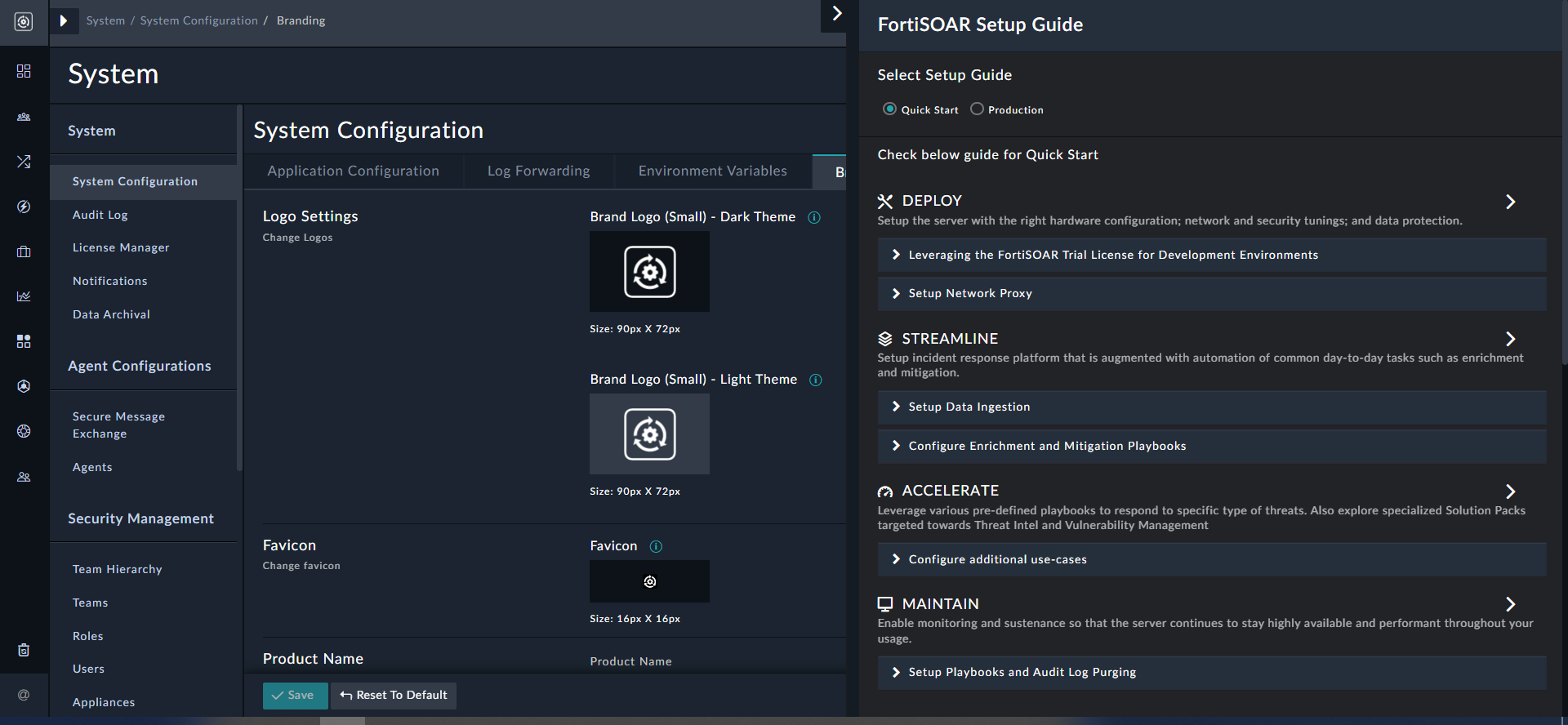Screen dimensions: 1568x725
Task: Click the Dark Theme brand logo thumbnail
Action: coord(649,271)
